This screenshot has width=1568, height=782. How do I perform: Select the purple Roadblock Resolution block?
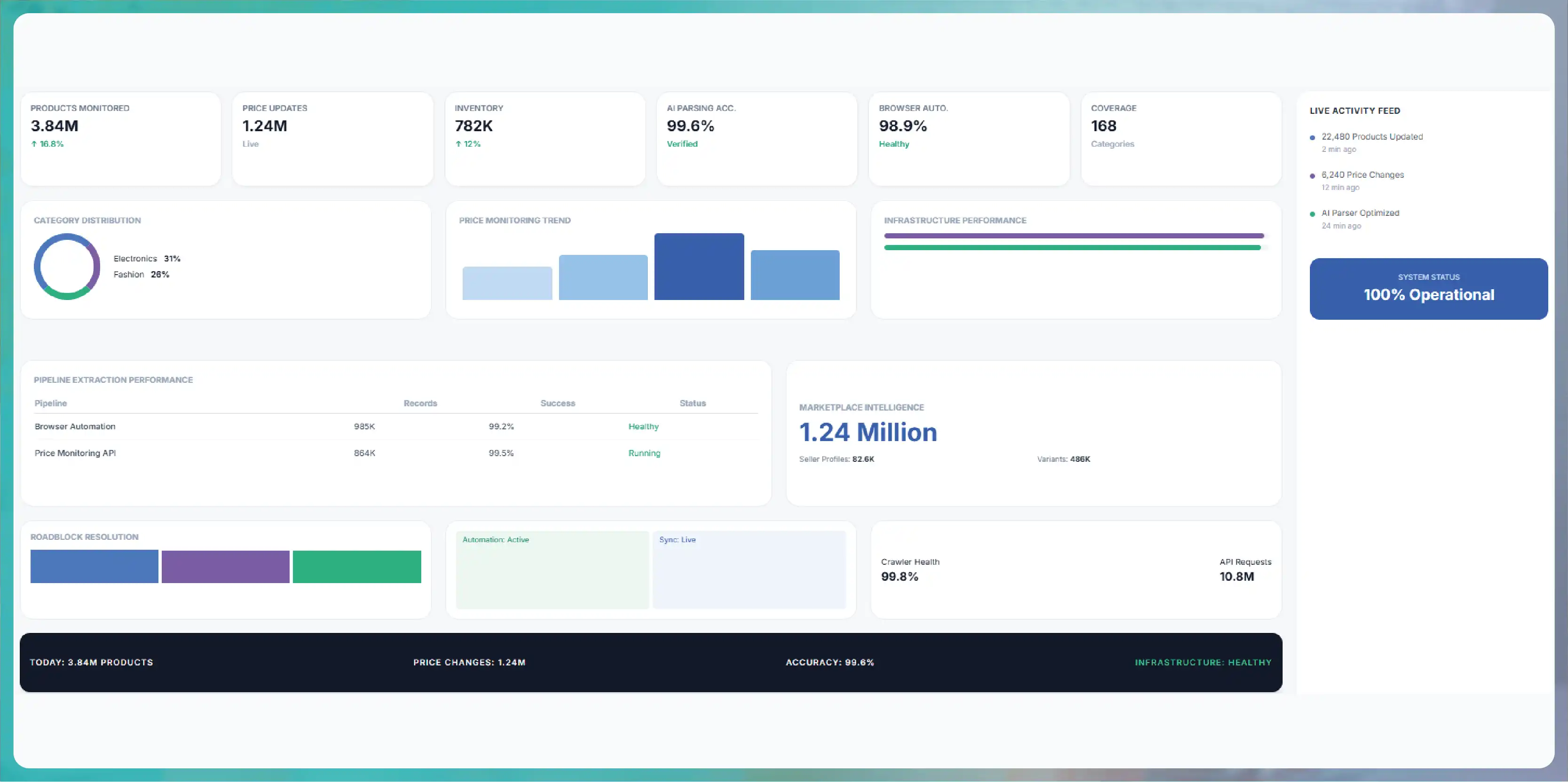(x=225, y=567)
